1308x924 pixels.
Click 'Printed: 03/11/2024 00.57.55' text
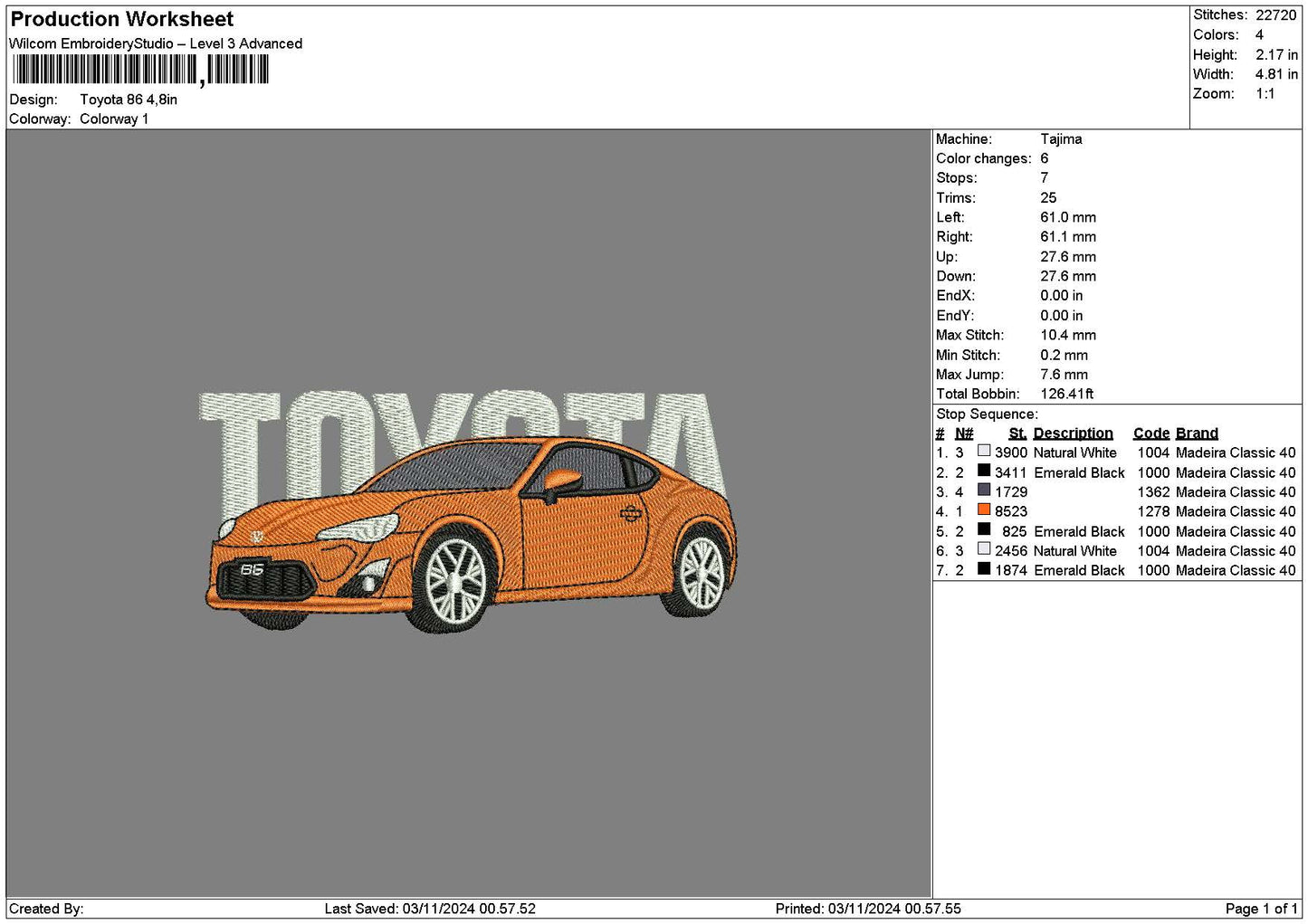tap(868, 909)
